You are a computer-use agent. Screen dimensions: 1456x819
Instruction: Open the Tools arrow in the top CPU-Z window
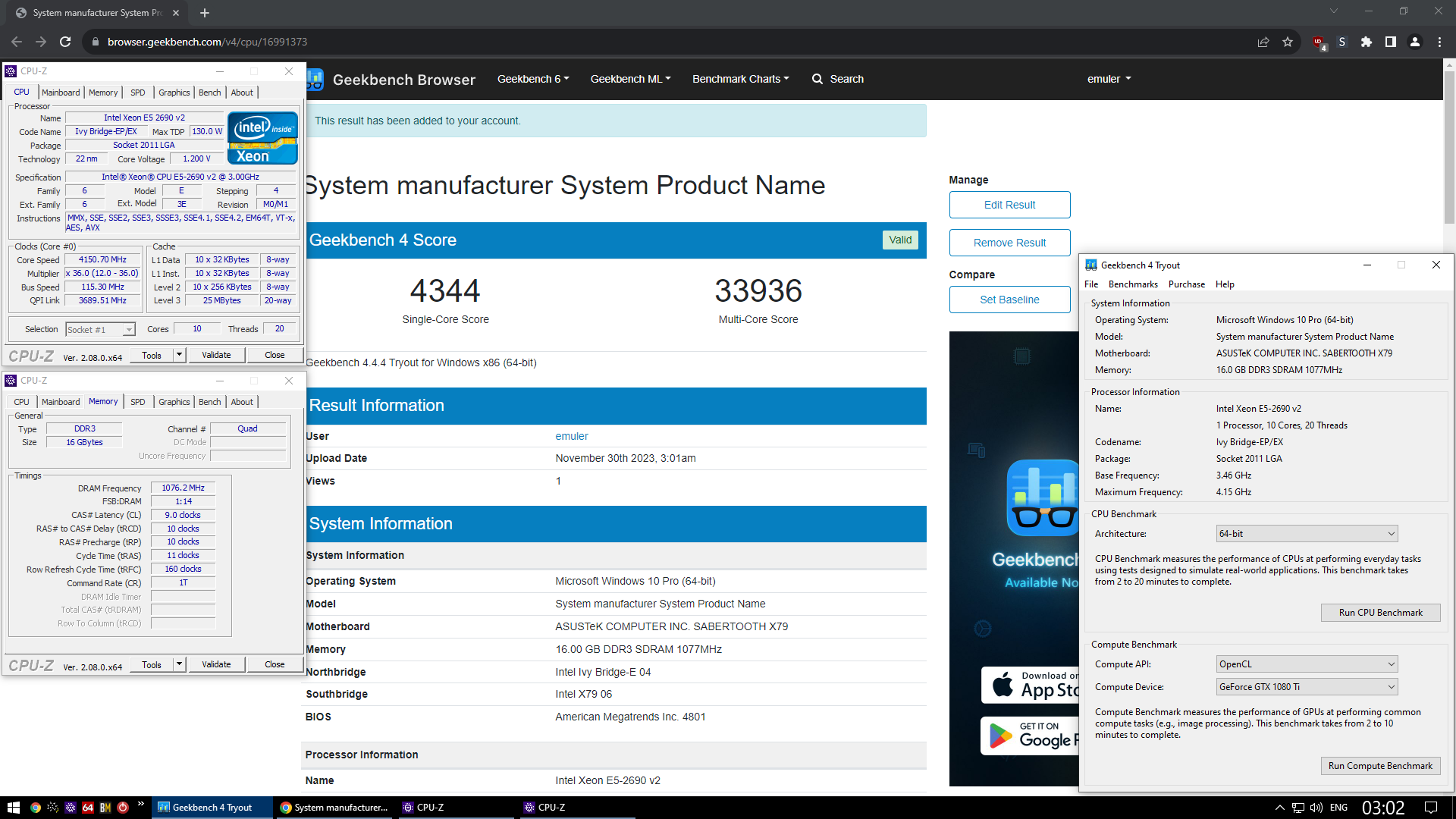(179, 355)
